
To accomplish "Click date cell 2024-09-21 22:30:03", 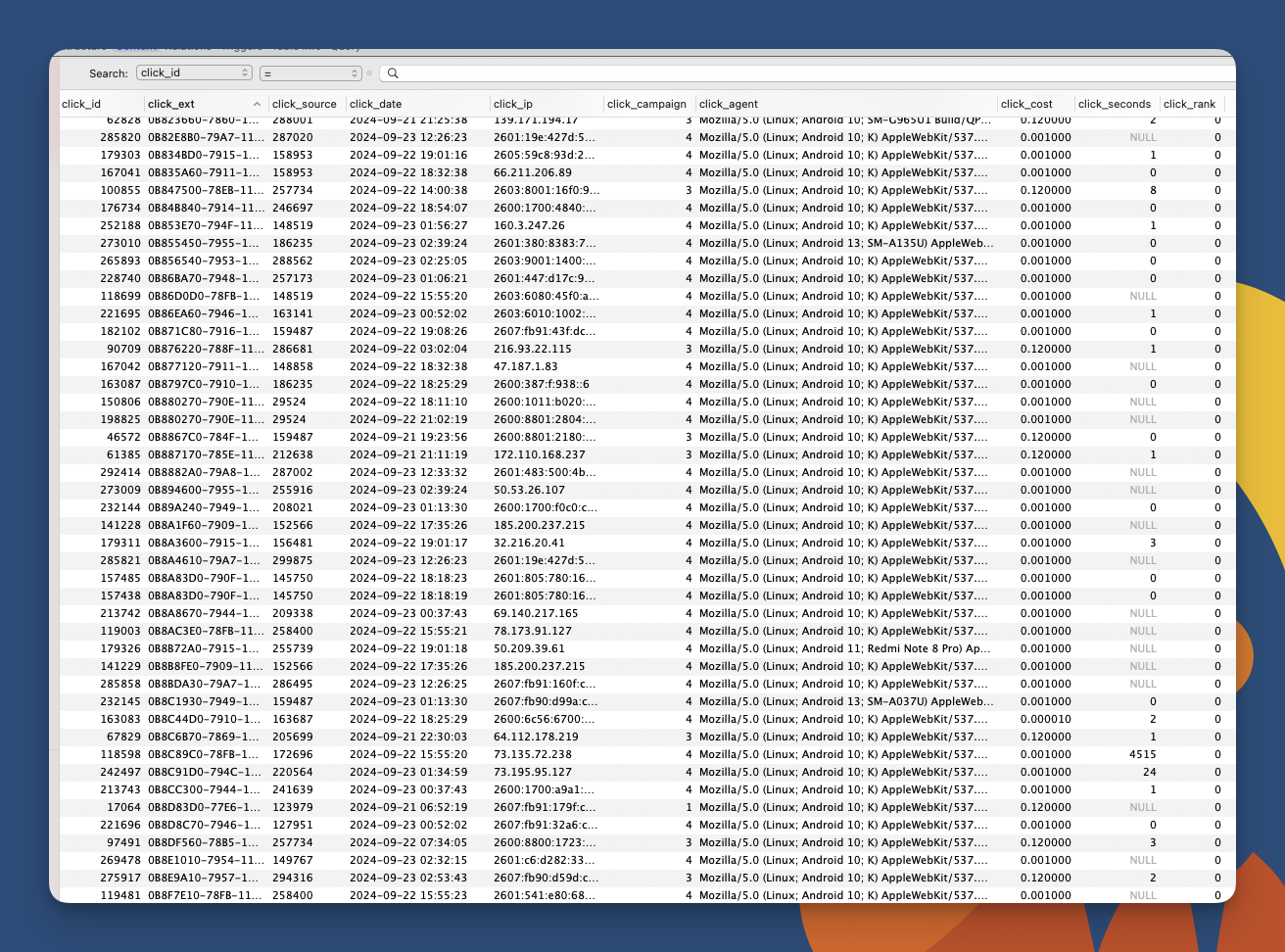I will tap(408, 737).
